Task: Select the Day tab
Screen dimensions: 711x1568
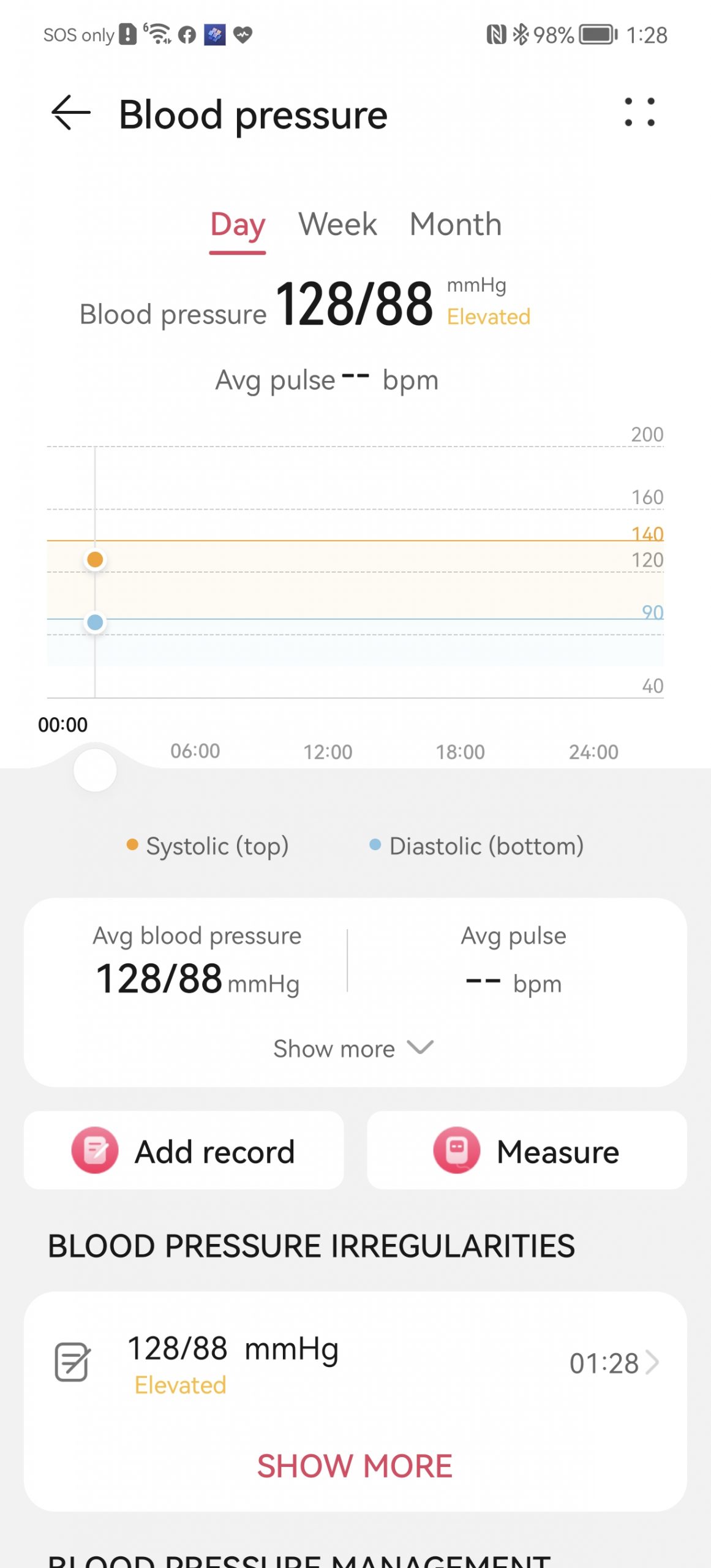Action: 238,224
